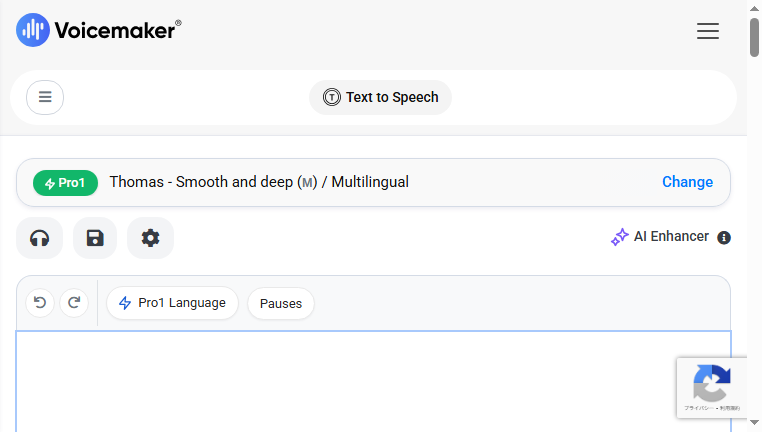Toggle the AI Enhancer feature
Image resolution: width=762 pixels, height=432 pixels.
tap(660, 237)
